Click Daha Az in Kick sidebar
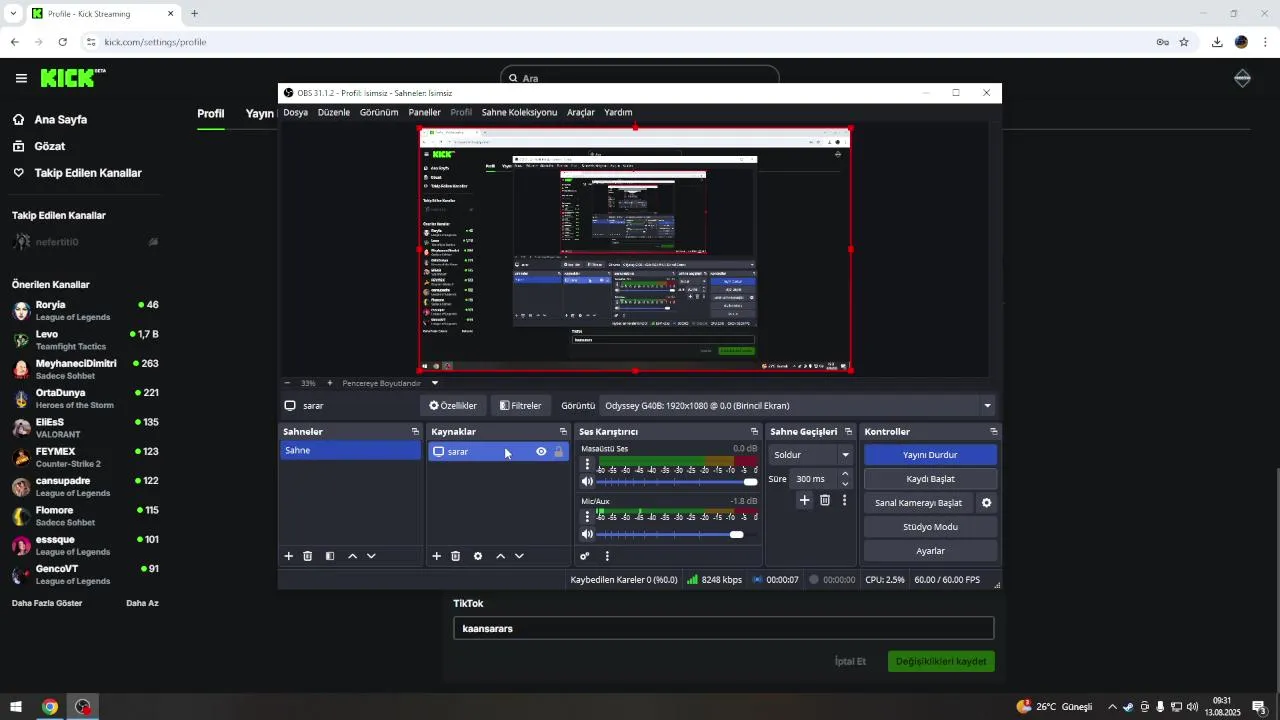 click(x=142, y=603)
